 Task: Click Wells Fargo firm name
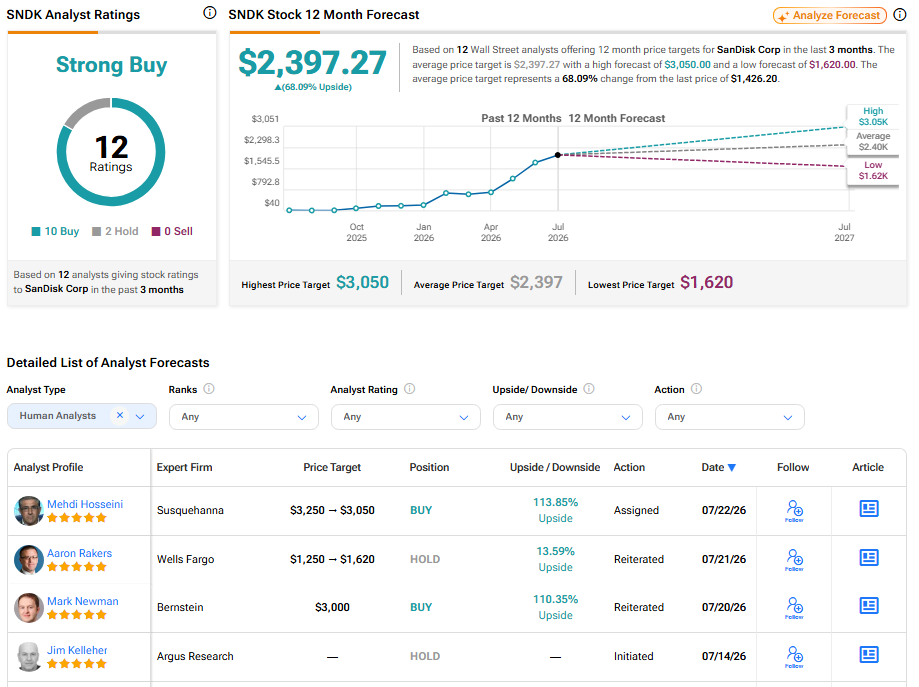(x=186, y=560)
